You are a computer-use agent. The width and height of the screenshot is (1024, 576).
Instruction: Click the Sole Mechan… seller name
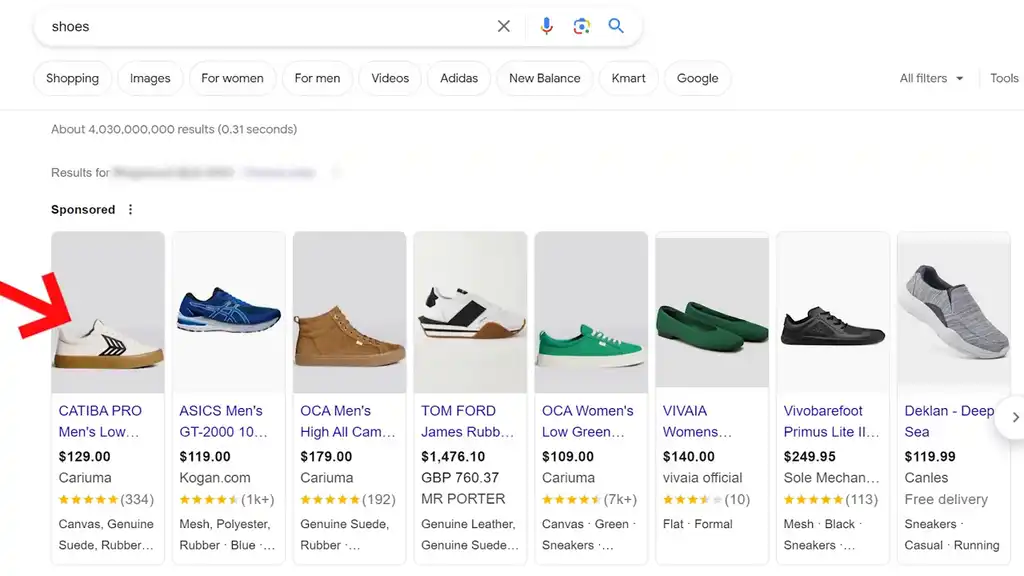[x=831, y=478]
